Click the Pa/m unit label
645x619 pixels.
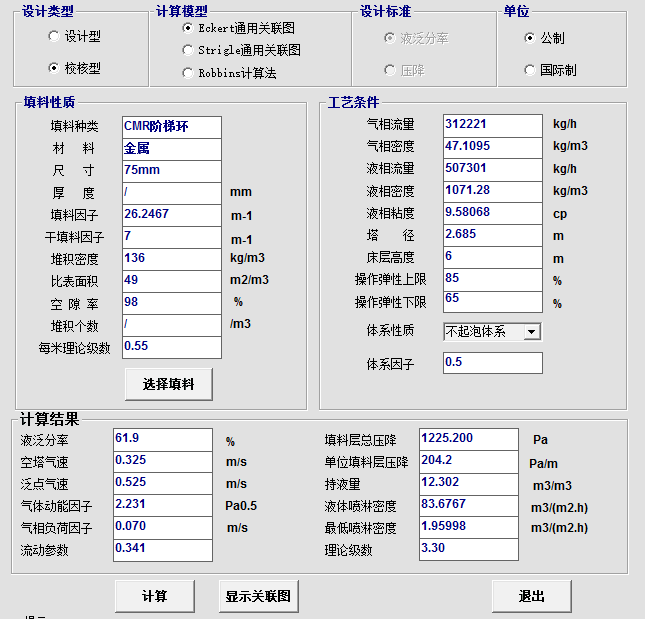(543, 464)
